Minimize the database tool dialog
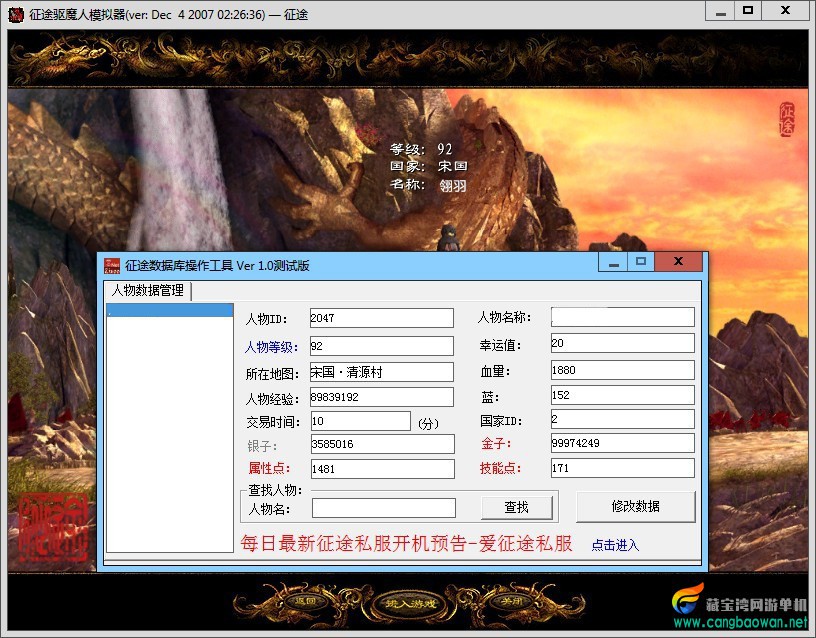 pyautogui.click(x=614, y=262)
